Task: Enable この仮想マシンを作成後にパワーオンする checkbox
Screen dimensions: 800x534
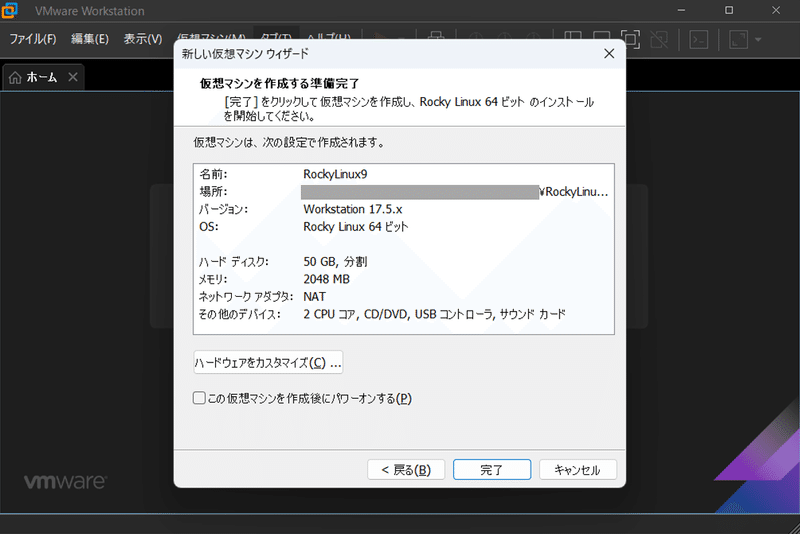Action: tap(199, 398)
